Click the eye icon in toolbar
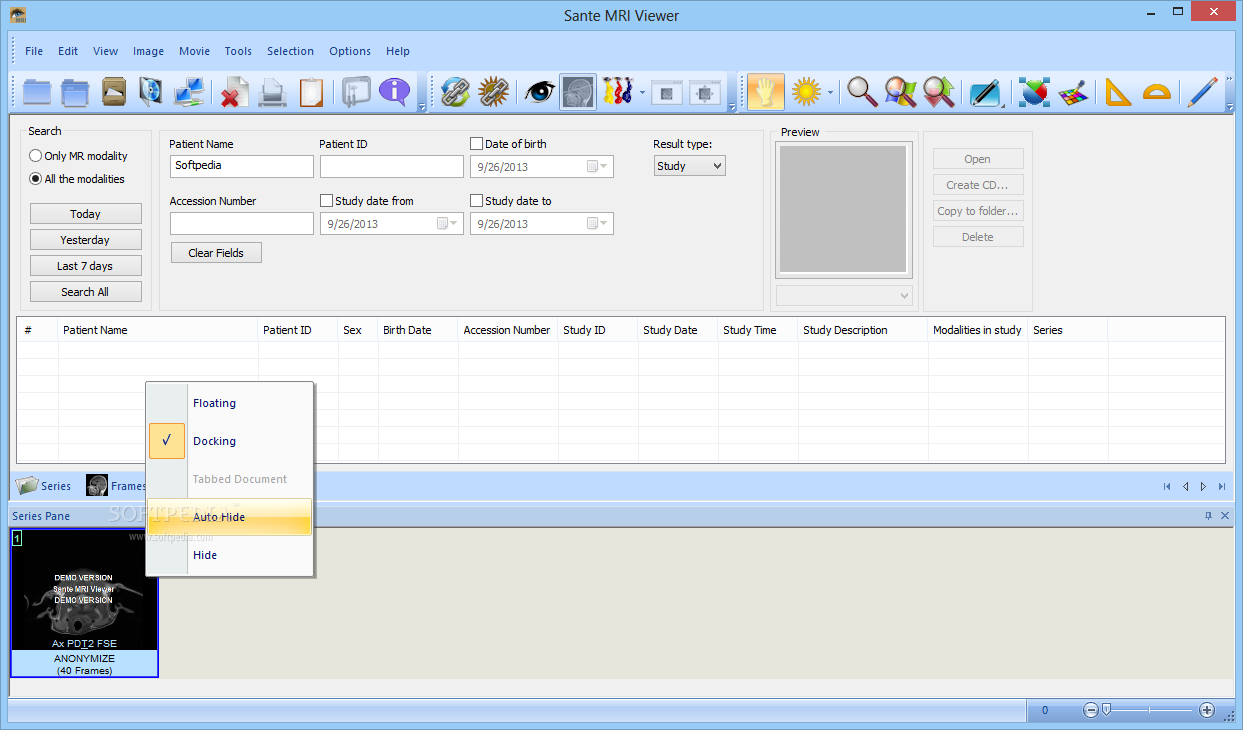Image resolution: width=1243 pixels, height=730 pixels. click(x=540, y=92)
